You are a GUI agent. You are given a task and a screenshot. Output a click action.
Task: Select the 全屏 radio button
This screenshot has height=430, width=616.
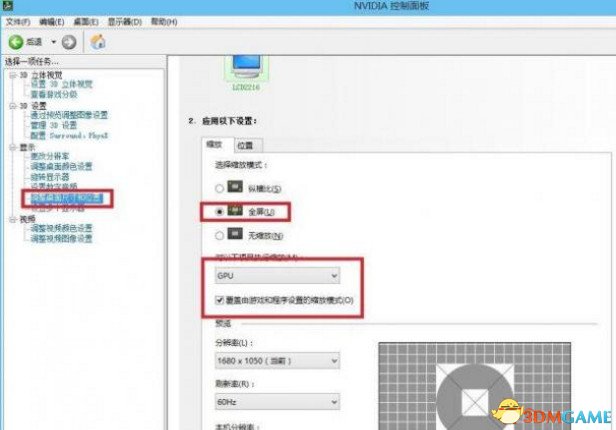[x=220, y=212]
